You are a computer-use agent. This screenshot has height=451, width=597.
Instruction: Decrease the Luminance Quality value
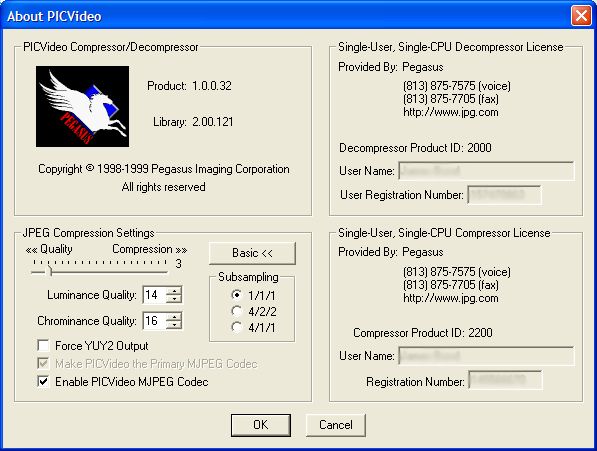point(174,299)
